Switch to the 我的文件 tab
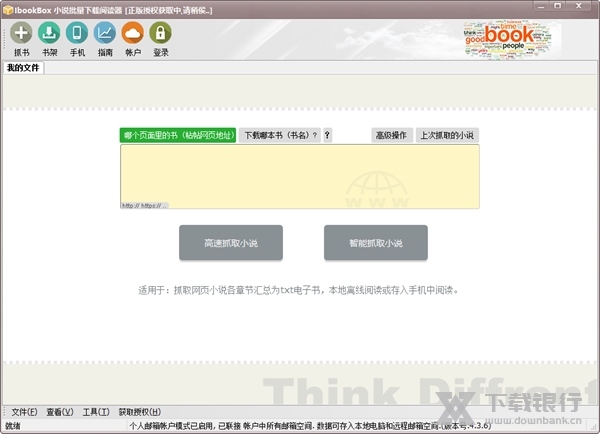Image resolution: width=600 pixels, height=434 pixels. (x=23, y=68)
